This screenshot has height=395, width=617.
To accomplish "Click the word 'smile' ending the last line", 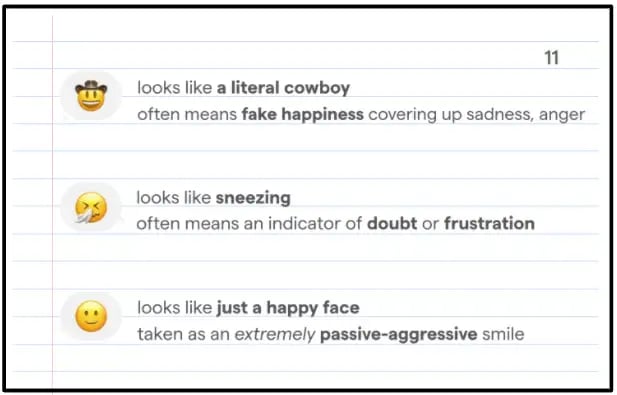I will pos(503,334).
